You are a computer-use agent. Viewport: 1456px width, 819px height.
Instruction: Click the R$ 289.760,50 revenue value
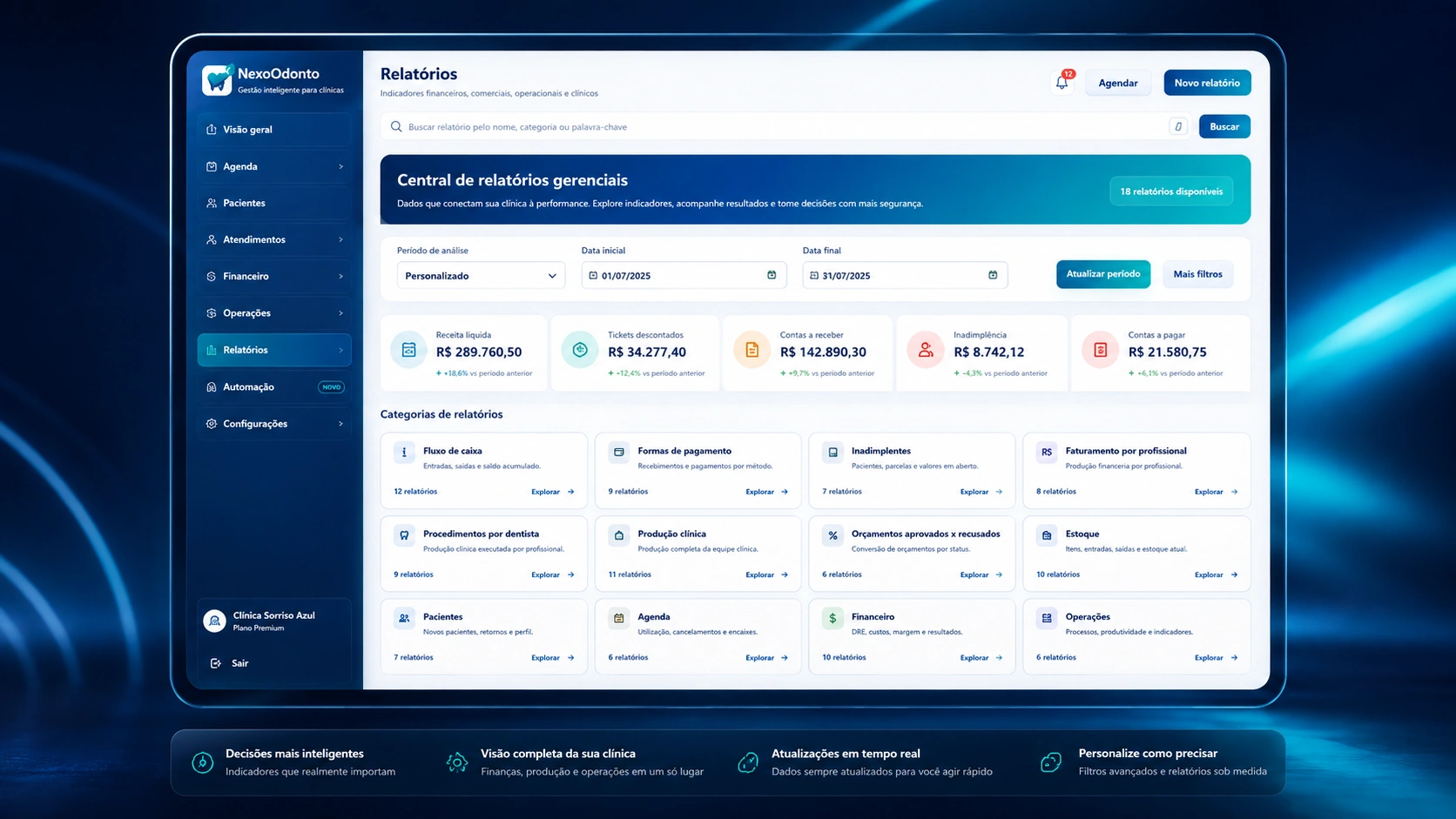click(479, 352)
